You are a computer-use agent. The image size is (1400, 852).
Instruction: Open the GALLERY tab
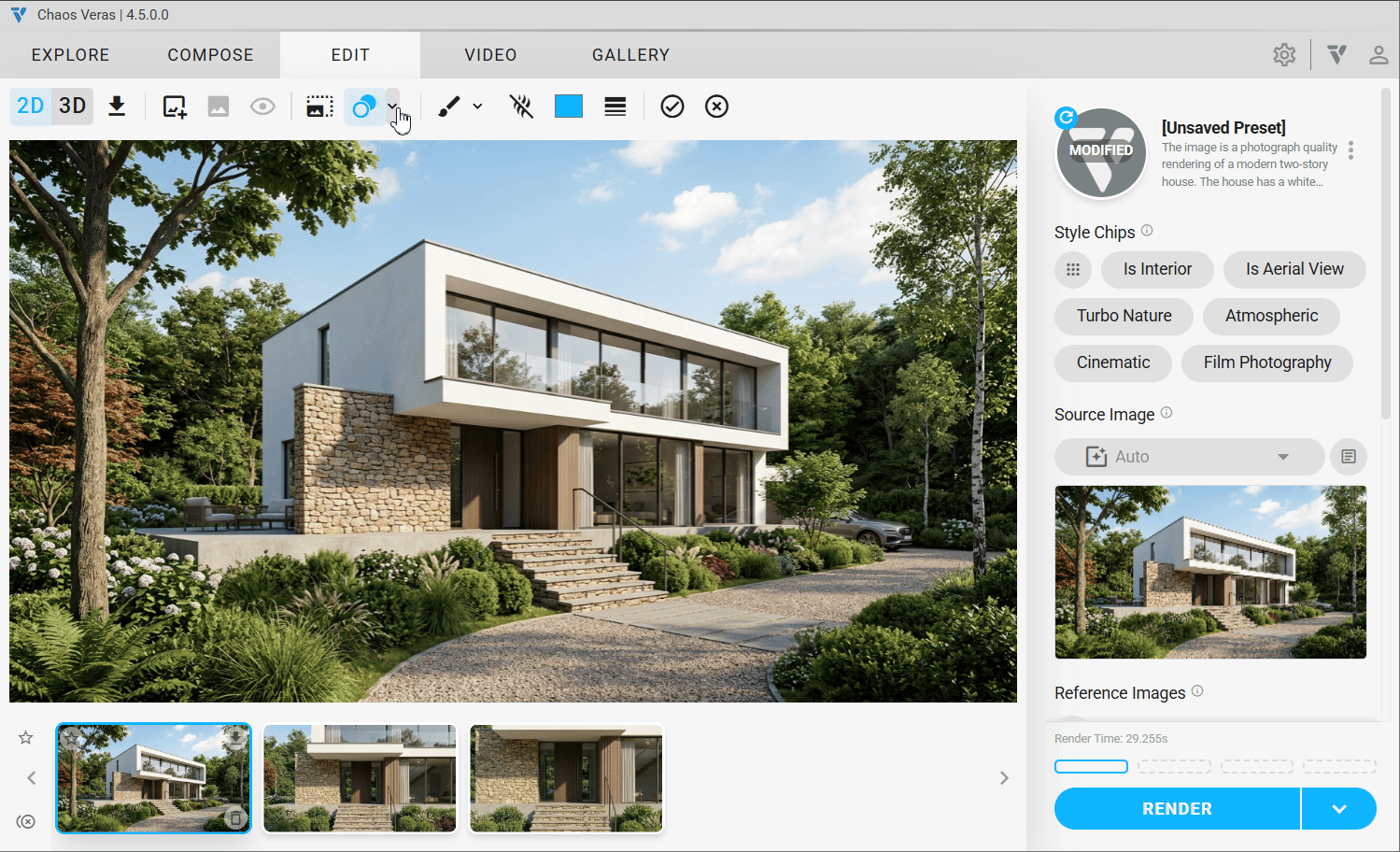630,55
